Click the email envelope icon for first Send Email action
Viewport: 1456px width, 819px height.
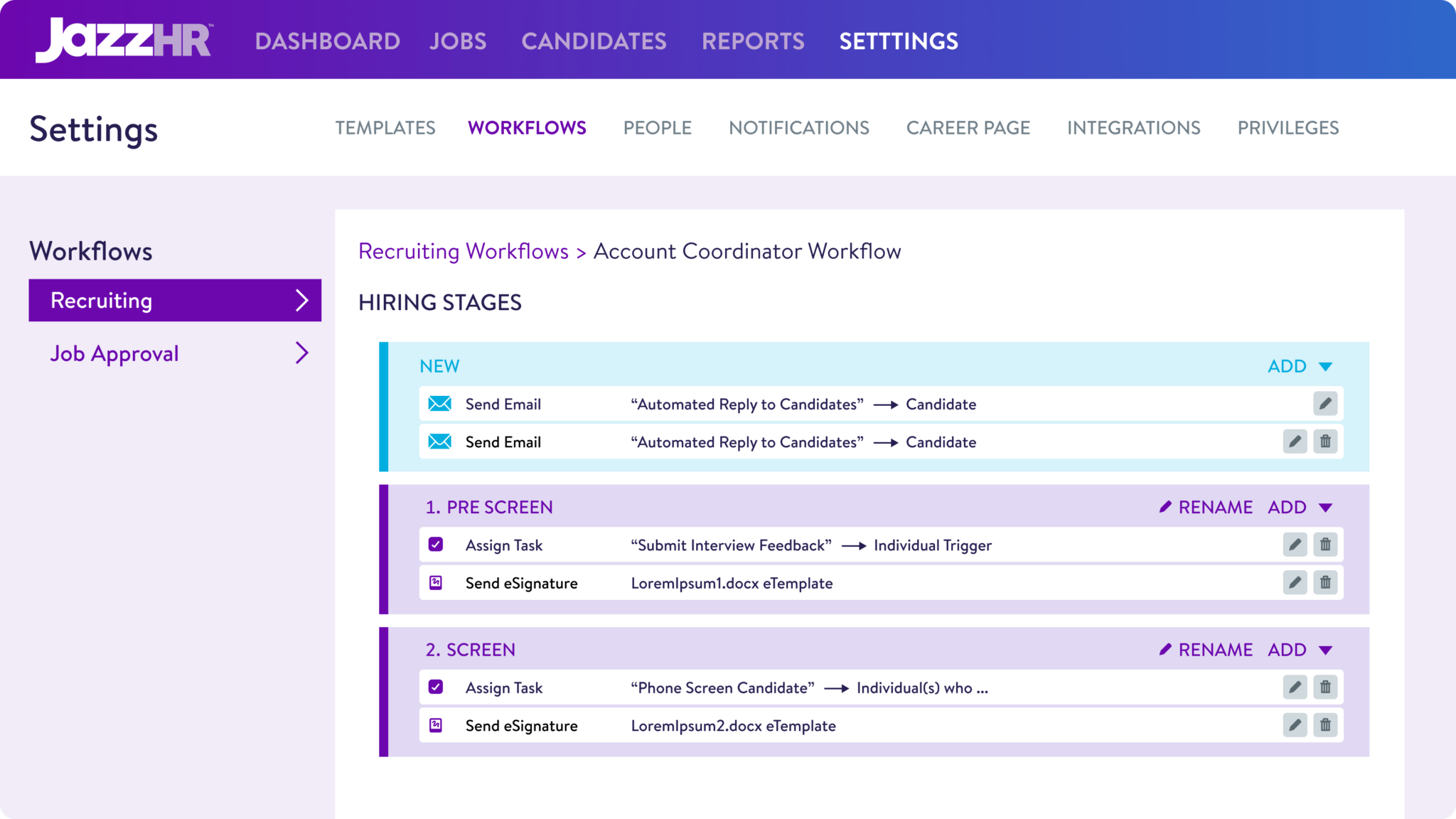pos(441,404)
